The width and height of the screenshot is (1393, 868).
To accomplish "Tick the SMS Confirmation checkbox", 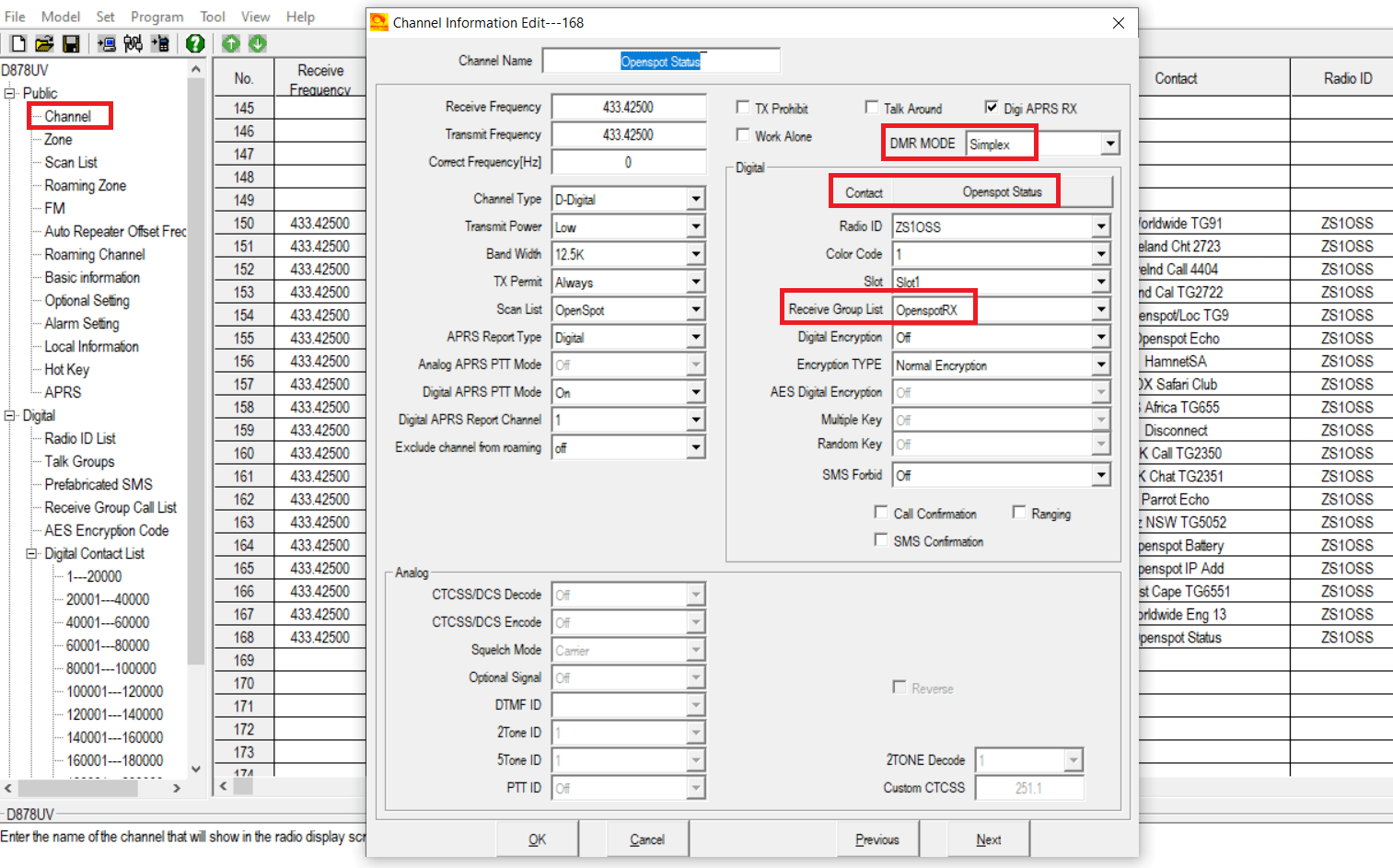I will [881, 540].
